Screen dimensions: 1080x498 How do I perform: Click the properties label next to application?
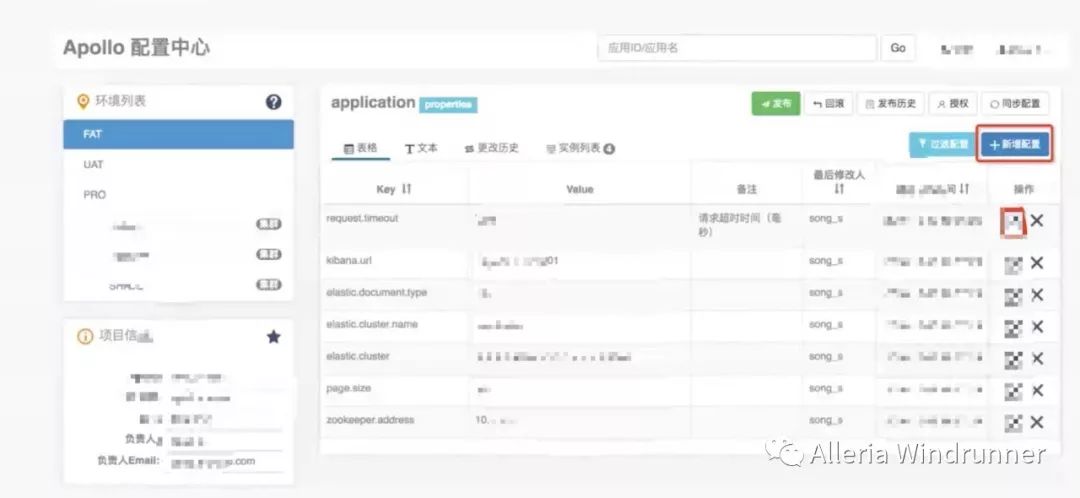(x=448, y=105)
